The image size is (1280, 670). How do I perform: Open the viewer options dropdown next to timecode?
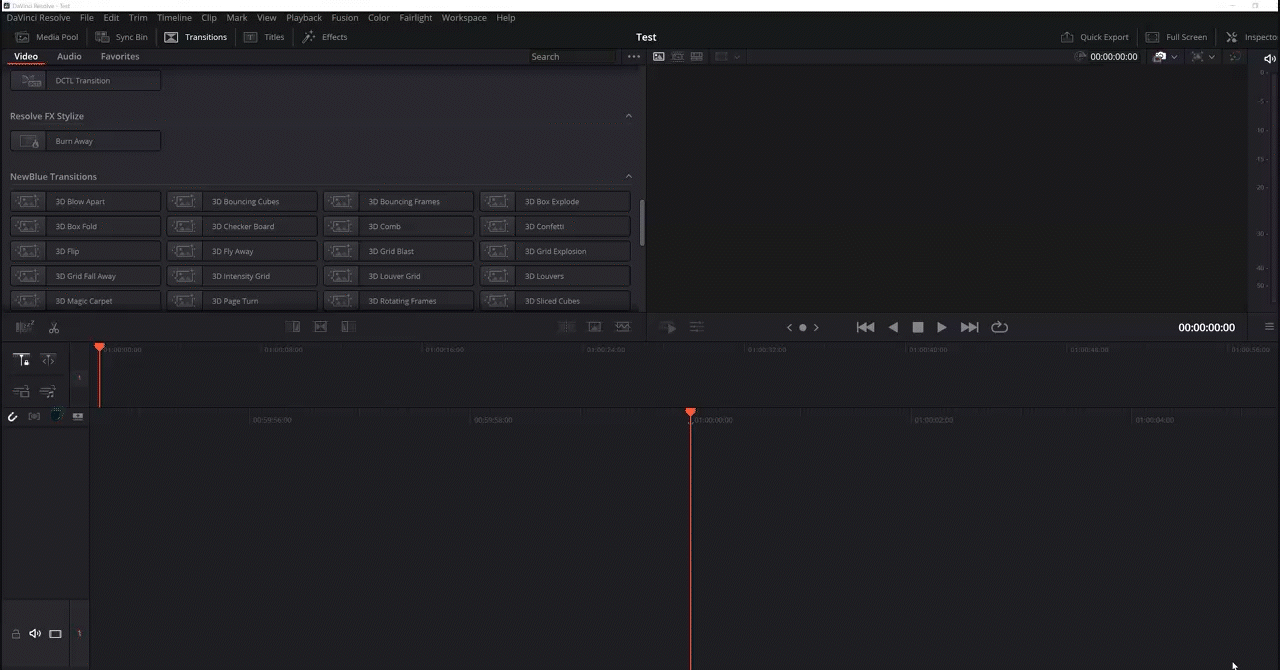tap(1172, 57)
